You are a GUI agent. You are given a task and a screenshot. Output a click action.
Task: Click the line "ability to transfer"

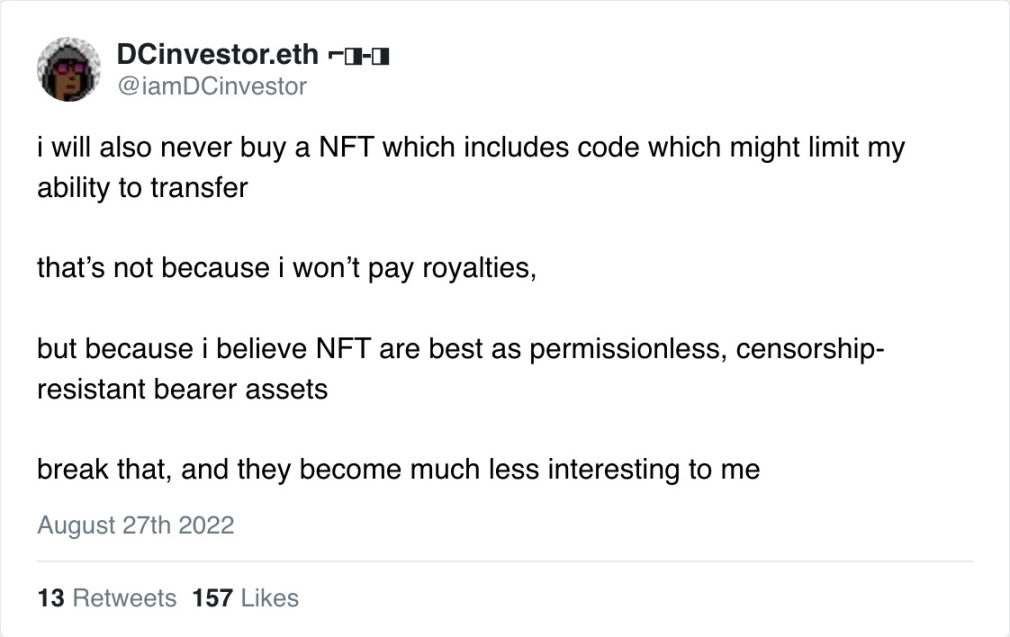click(142, 187)
